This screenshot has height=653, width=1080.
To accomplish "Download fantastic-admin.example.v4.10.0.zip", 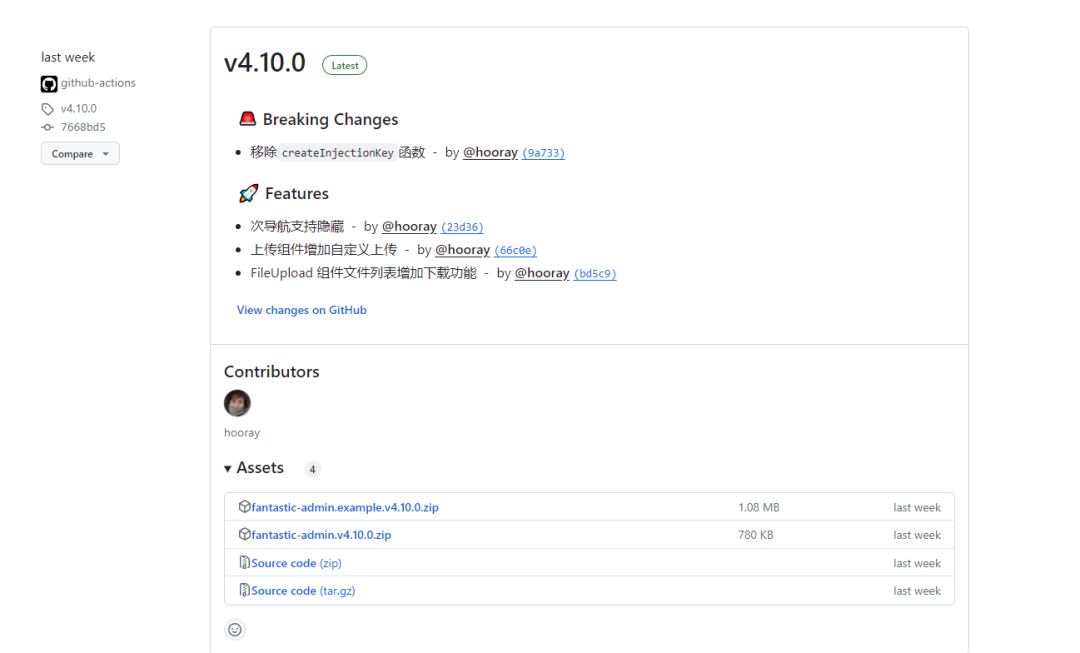I will point(345,507).
